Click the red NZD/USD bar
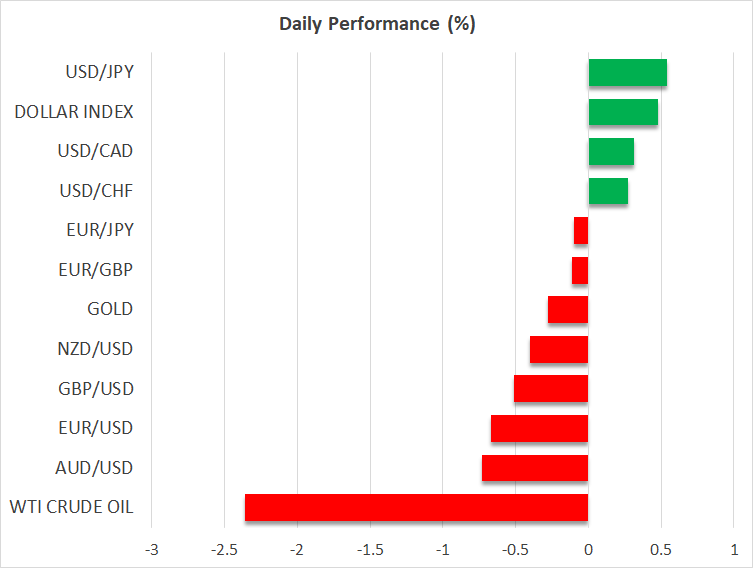Screen dimensions: 753x568 tap(559, 349)
